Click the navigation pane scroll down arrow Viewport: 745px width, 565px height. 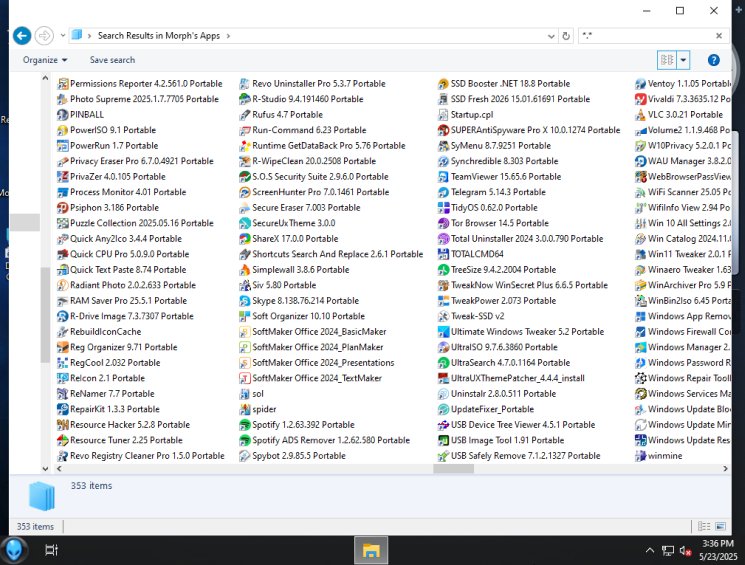tap(45, 469)
